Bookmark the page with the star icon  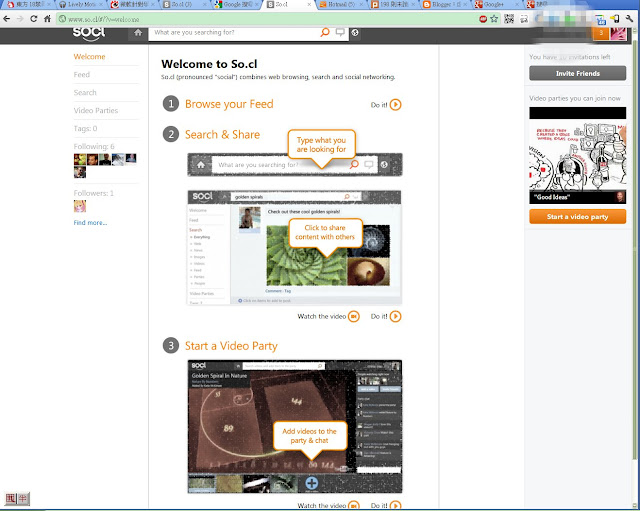[x=494, y=19]
